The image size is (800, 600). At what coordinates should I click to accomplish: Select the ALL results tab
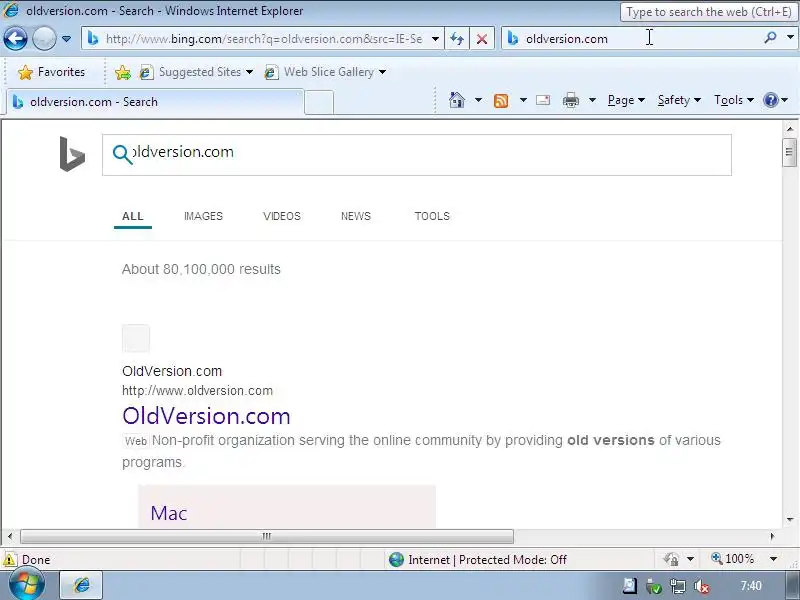pos(133,216)
